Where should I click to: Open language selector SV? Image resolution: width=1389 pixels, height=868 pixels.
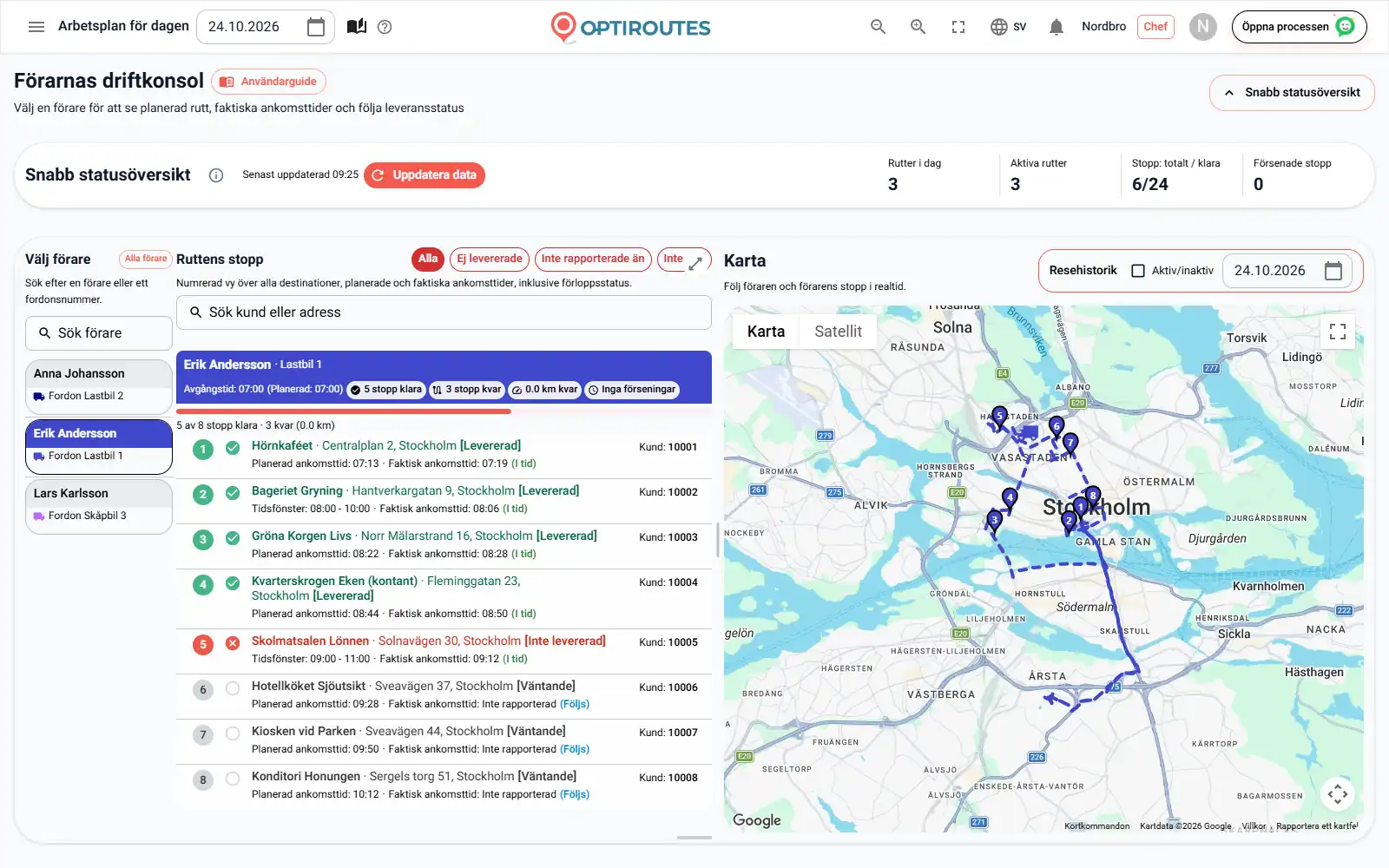click(1008, 27)
